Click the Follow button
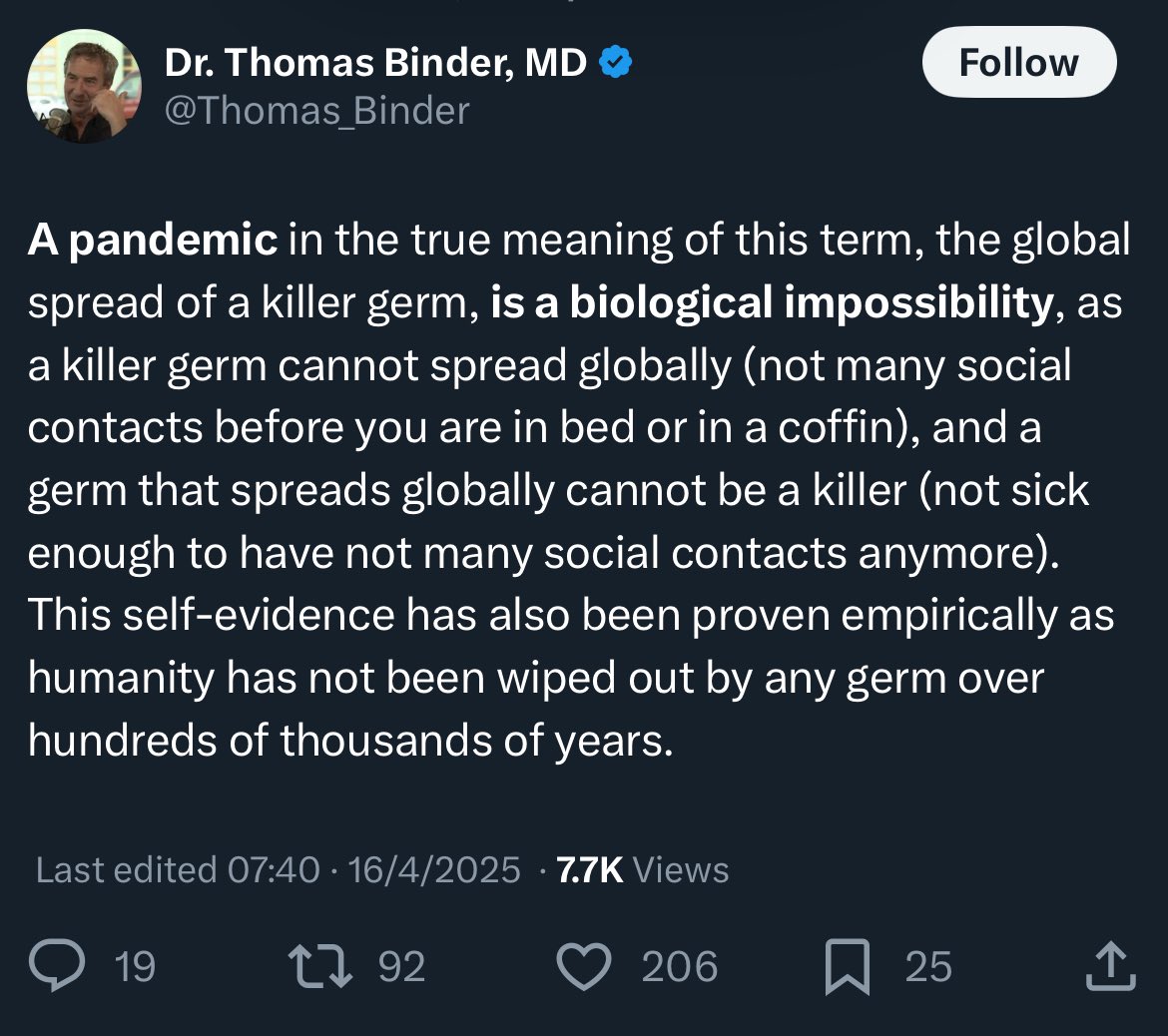 1018,63
